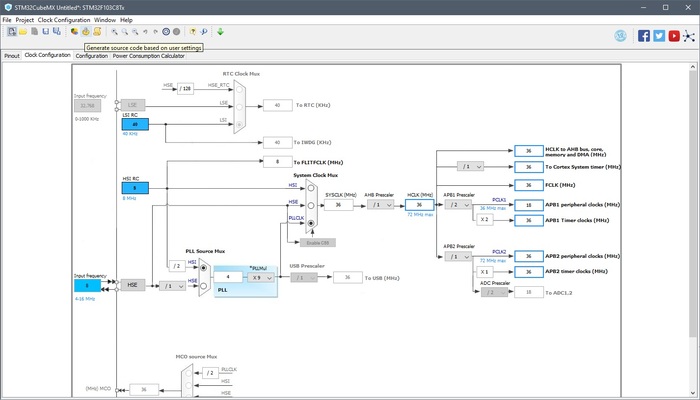
Task: Open the YouTube link icon
Action: click(674, 36)
